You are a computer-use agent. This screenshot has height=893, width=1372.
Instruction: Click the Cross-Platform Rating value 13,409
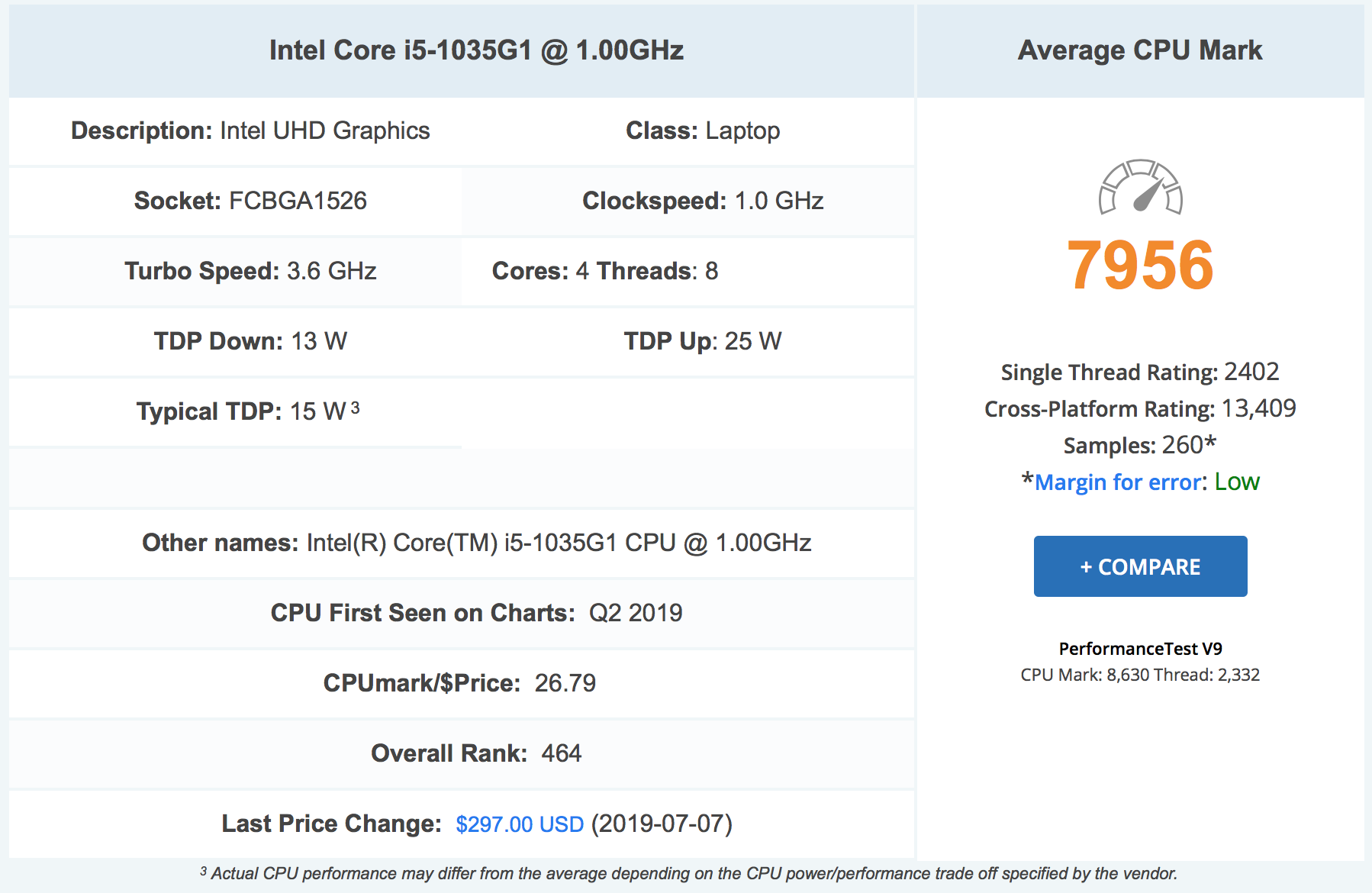click(x=1258, y=408)
